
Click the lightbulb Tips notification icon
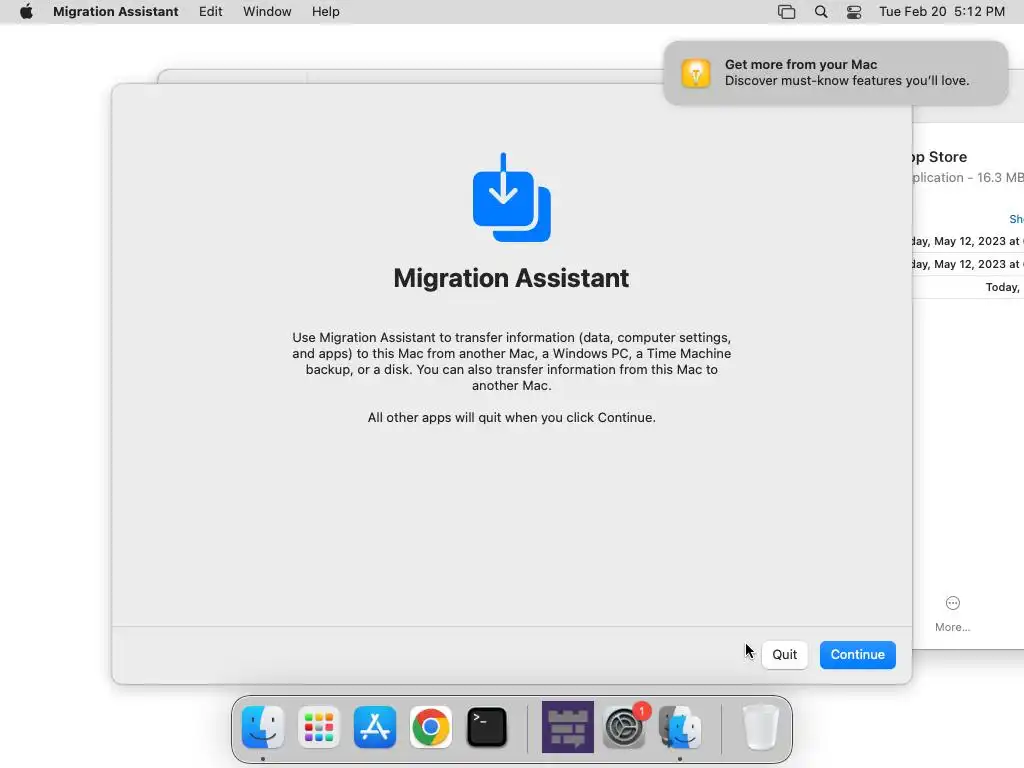tap(696, 72)
